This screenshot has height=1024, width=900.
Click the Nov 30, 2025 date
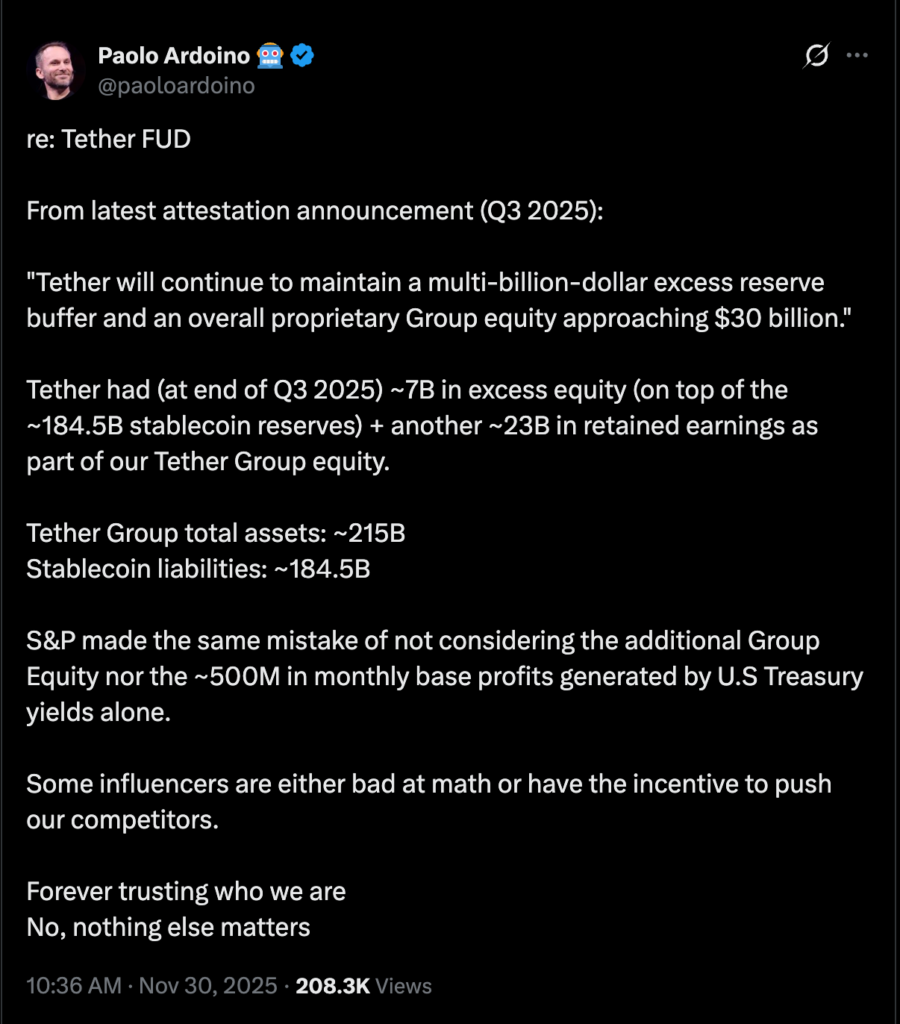(207, 985)
